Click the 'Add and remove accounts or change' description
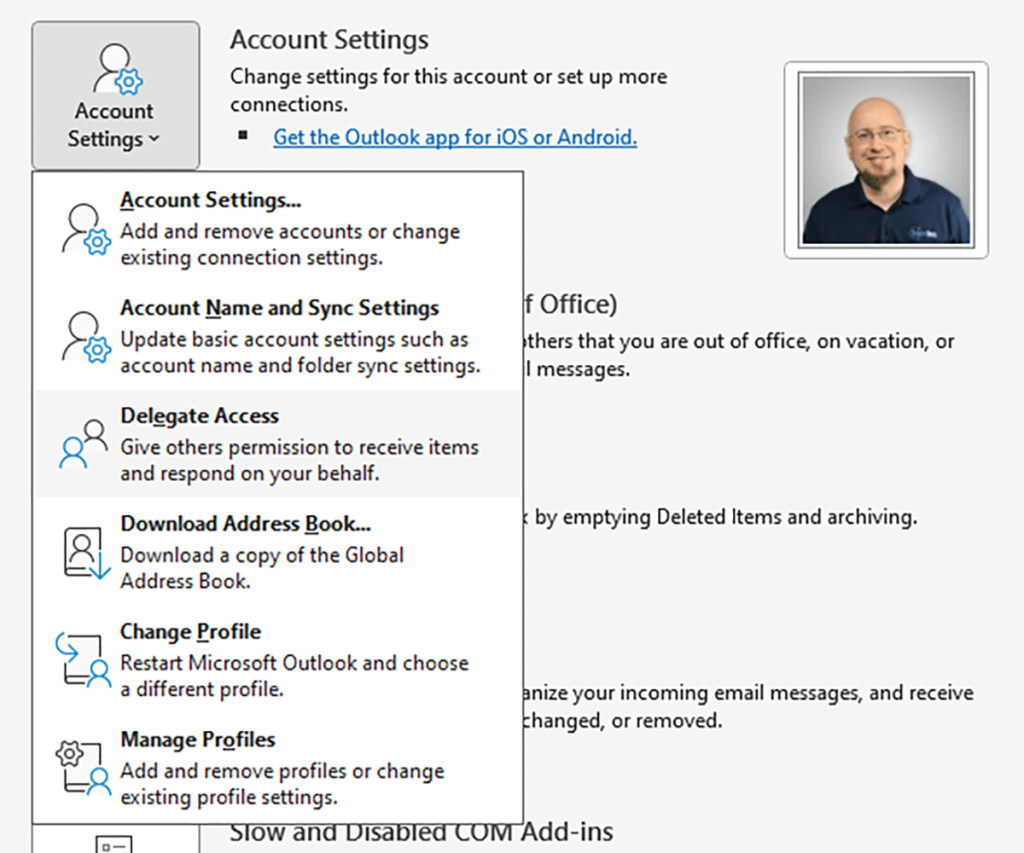1024x853 pixels. click(290, 232)
